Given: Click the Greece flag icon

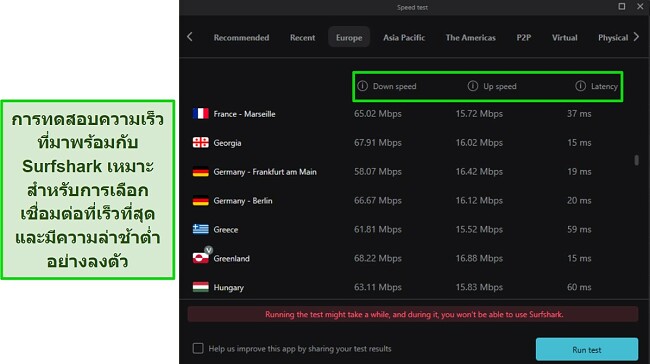Looking at the screenshot, I should 201,229.
